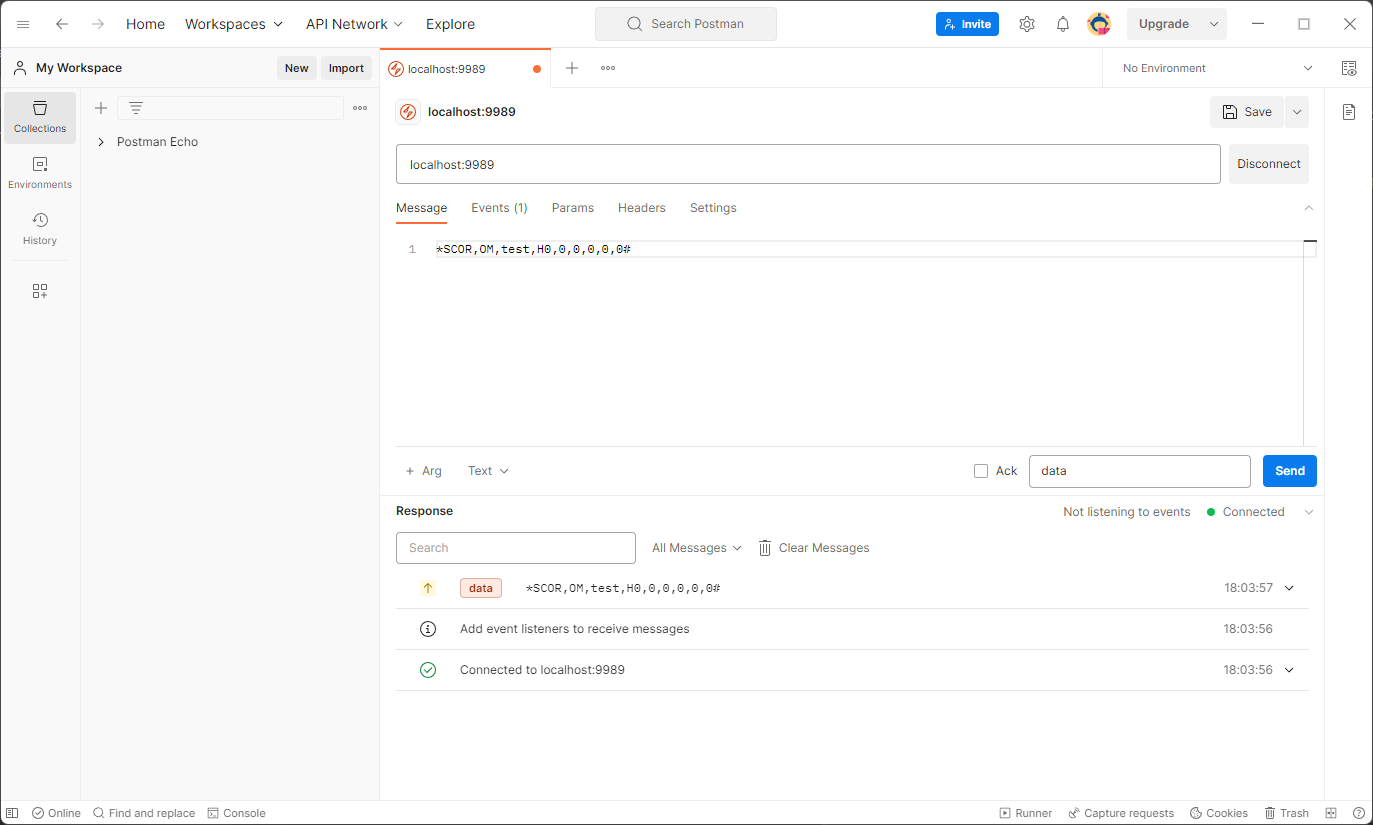Click the Disconnect button
The height and width of the screenshot is (825, 1373).
[1269, 164]
